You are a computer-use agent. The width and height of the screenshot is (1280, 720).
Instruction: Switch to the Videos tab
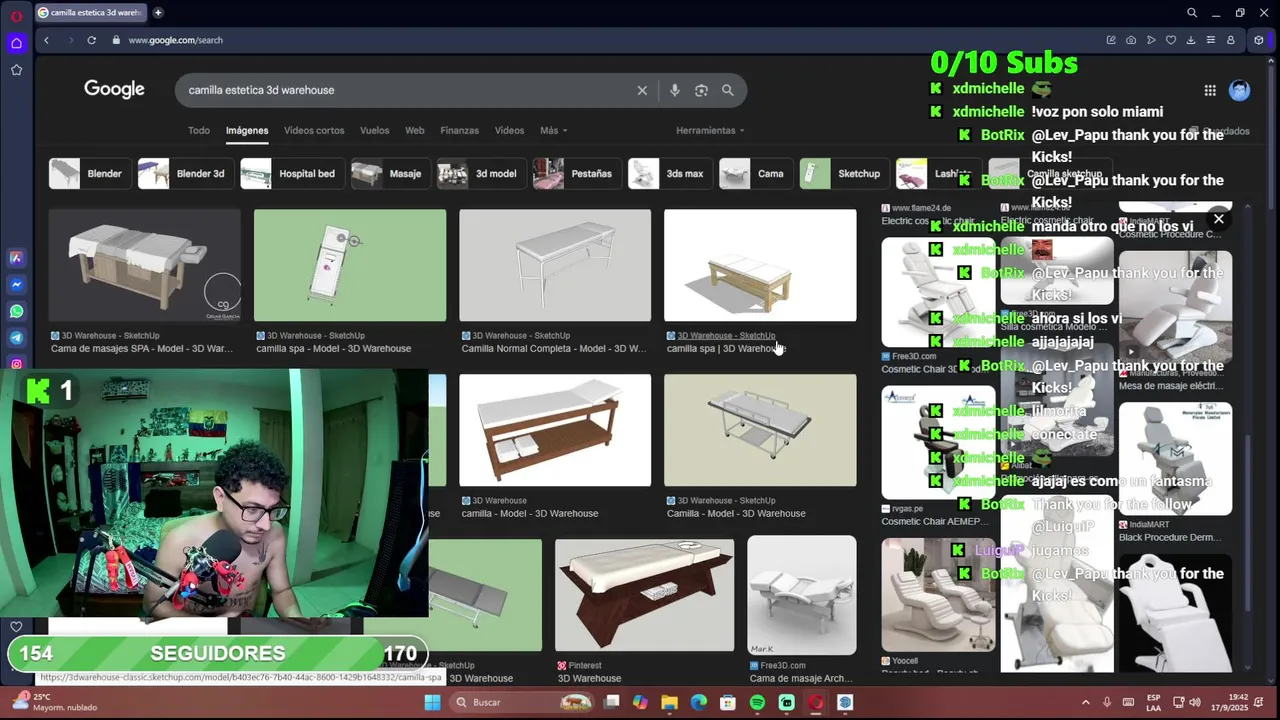(x=509, y=130)
